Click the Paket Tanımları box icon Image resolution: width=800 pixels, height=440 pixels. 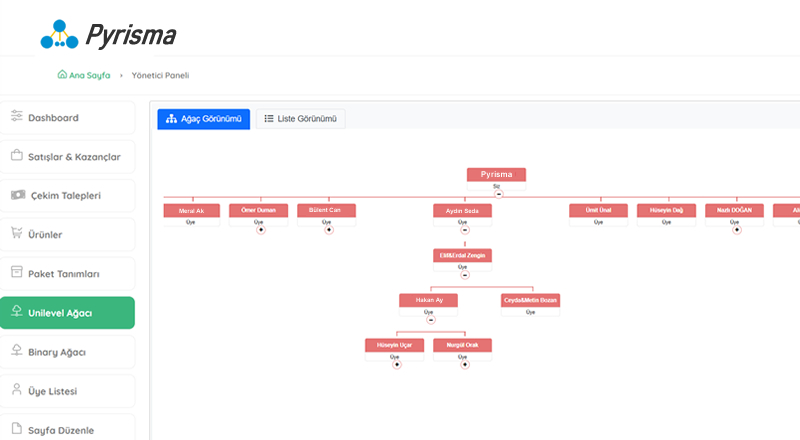point(16,273)
